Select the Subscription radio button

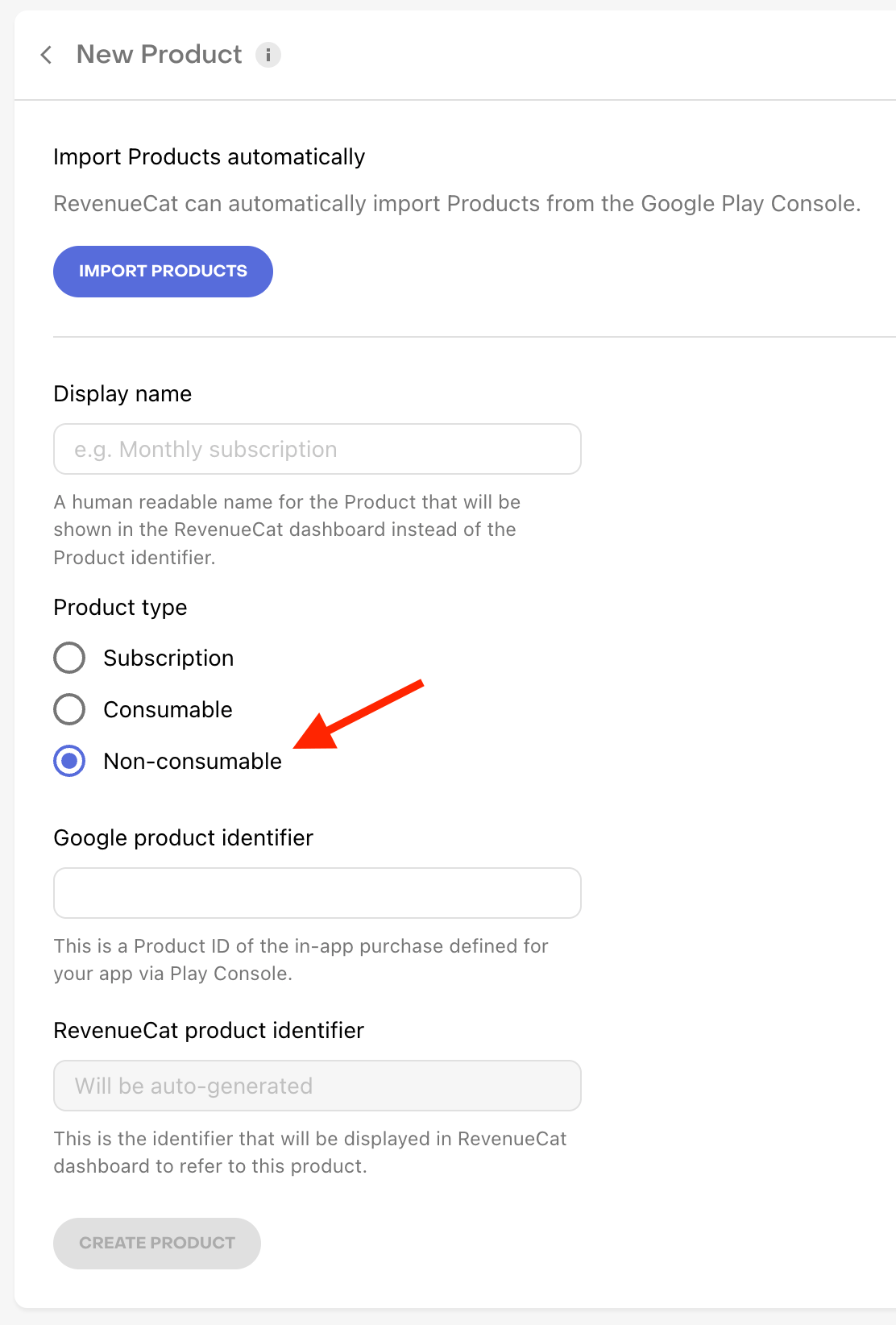pyautogui.click(x=69, y=658)
